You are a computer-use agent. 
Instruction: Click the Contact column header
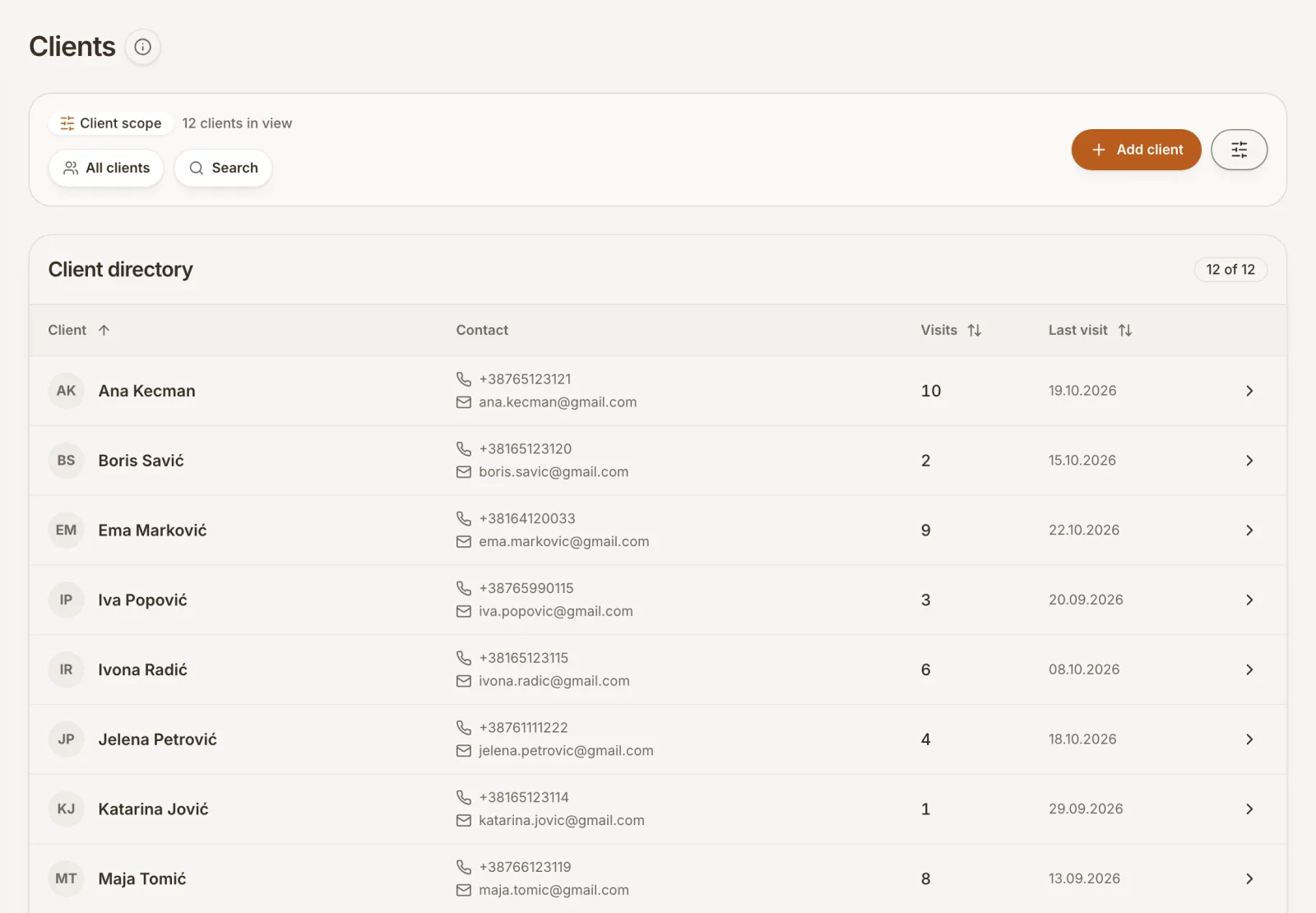[x=482, y=330]
